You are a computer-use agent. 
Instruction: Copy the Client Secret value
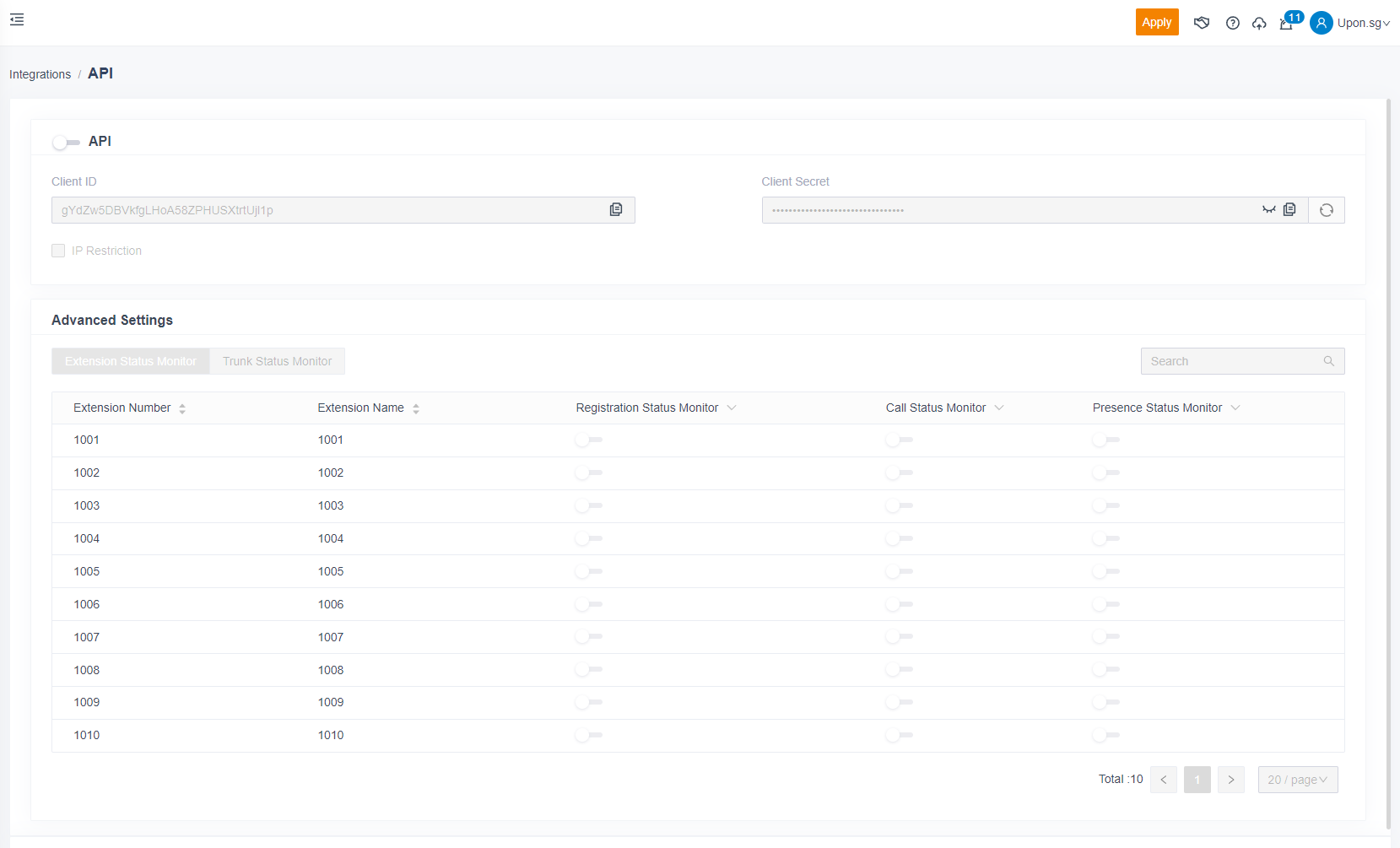point(1289,209)
